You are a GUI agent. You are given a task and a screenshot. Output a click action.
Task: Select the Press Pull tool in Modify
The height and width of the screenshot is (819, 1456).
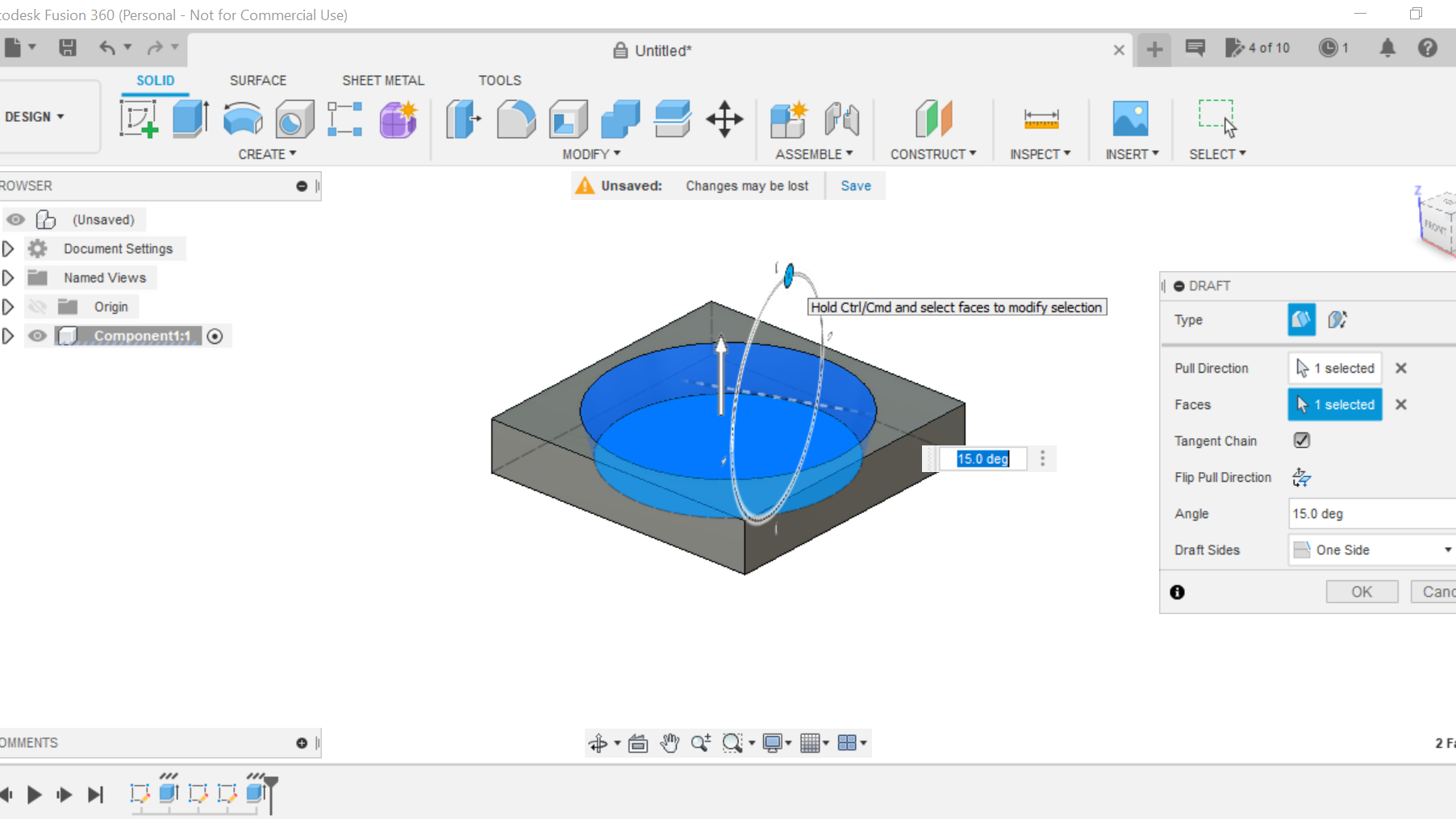pyautogui.click(x=462, y=119)
